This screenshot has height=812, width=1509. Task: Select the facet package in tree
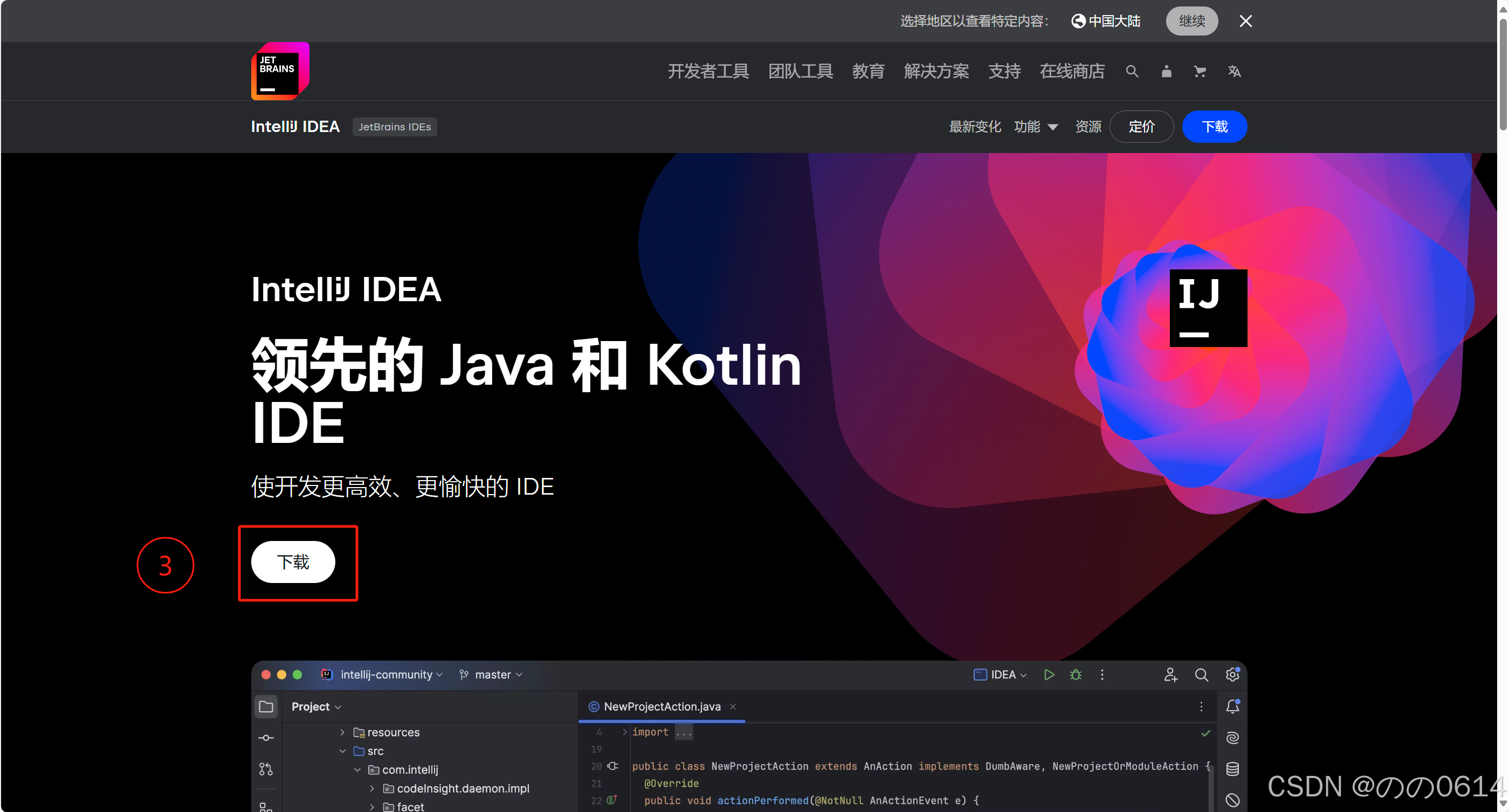[x=410, y=807]
